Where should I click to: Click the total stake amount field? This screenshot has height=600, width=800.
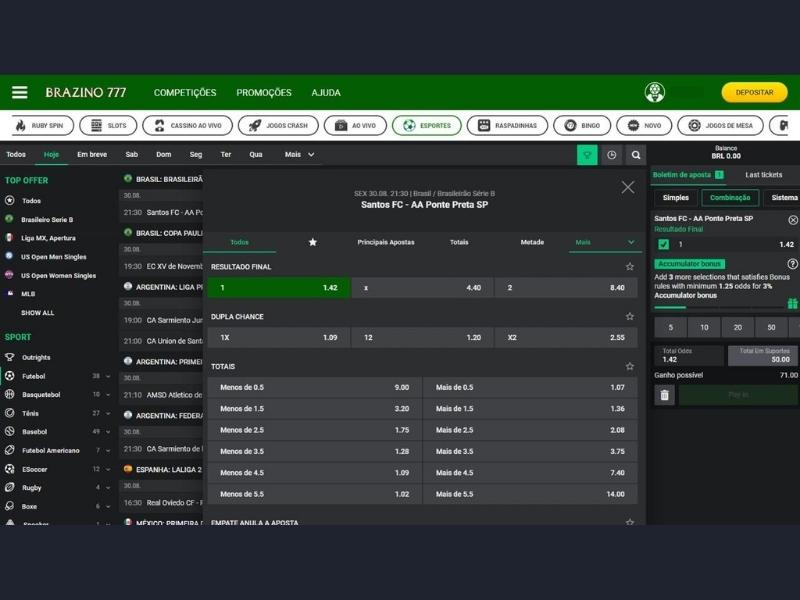tap(763, 355)
